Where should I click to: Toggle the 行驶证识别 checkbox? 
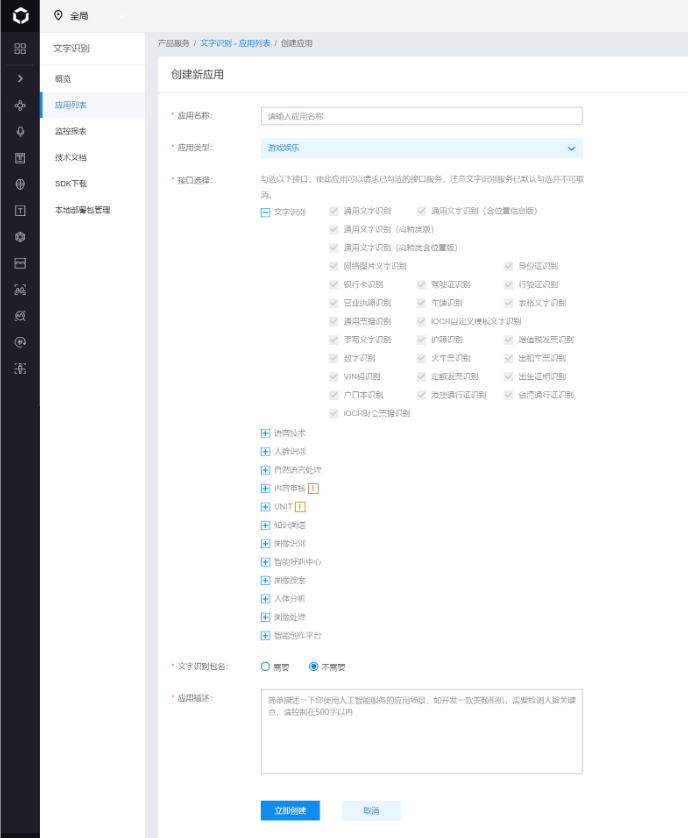[508, 284]
